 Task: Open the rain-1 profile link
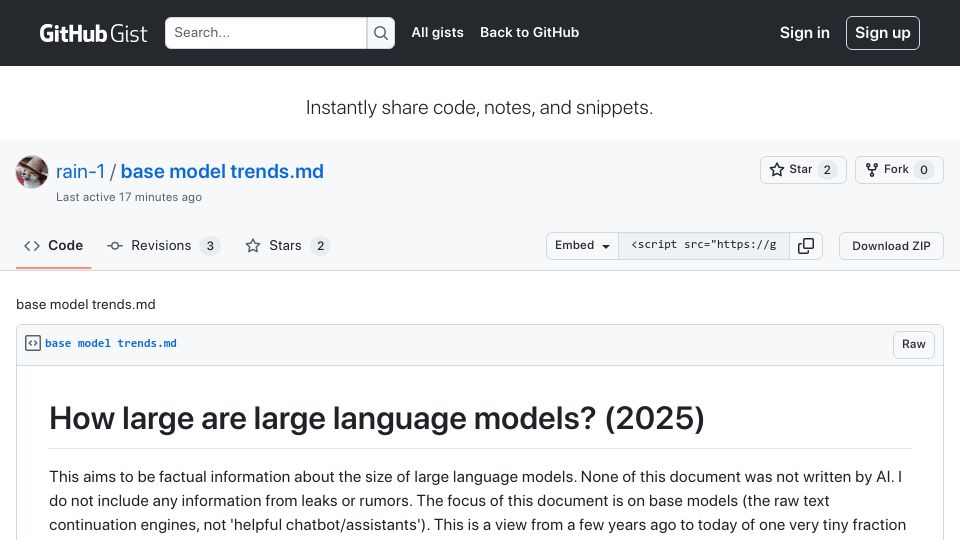(80, 171)
